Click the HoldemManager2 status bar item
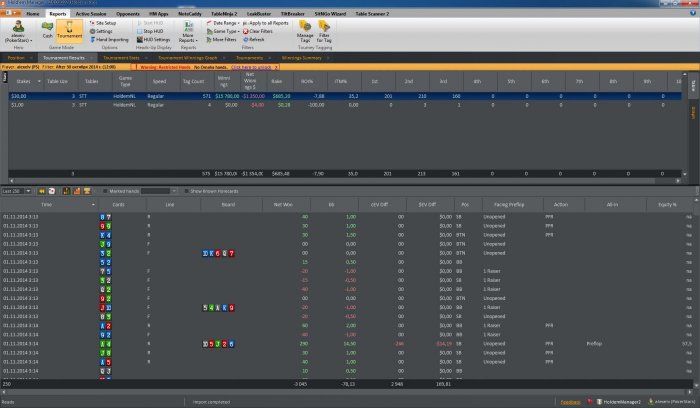The height and width of the screenshot is (408, 700). pyautogui.click(x=618, y=402)
